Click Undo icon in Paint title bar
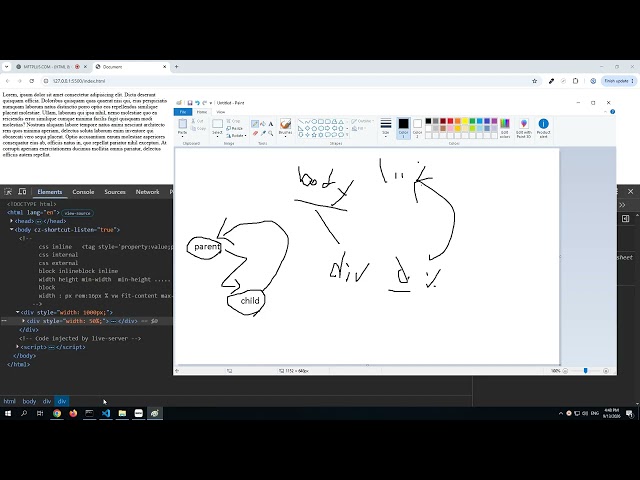The width and height of the screenshot is (640, 480). [197, 103]
